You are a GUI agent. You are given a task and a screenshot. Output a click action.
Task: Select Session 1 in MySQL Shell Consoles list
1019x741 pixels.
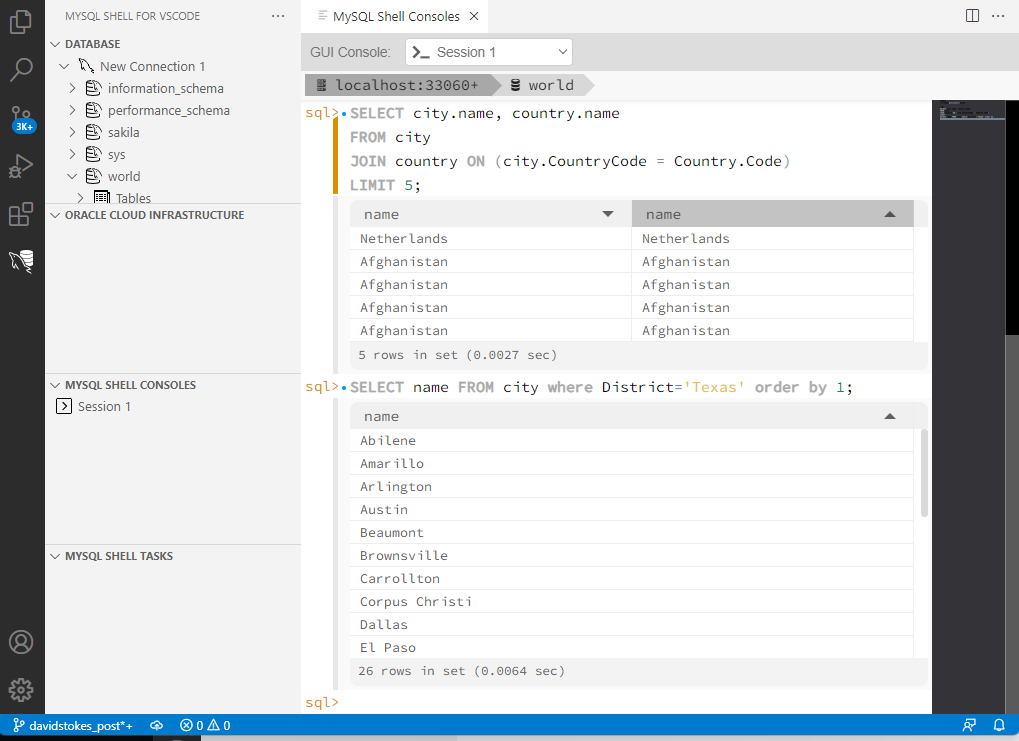click(104, 406)
